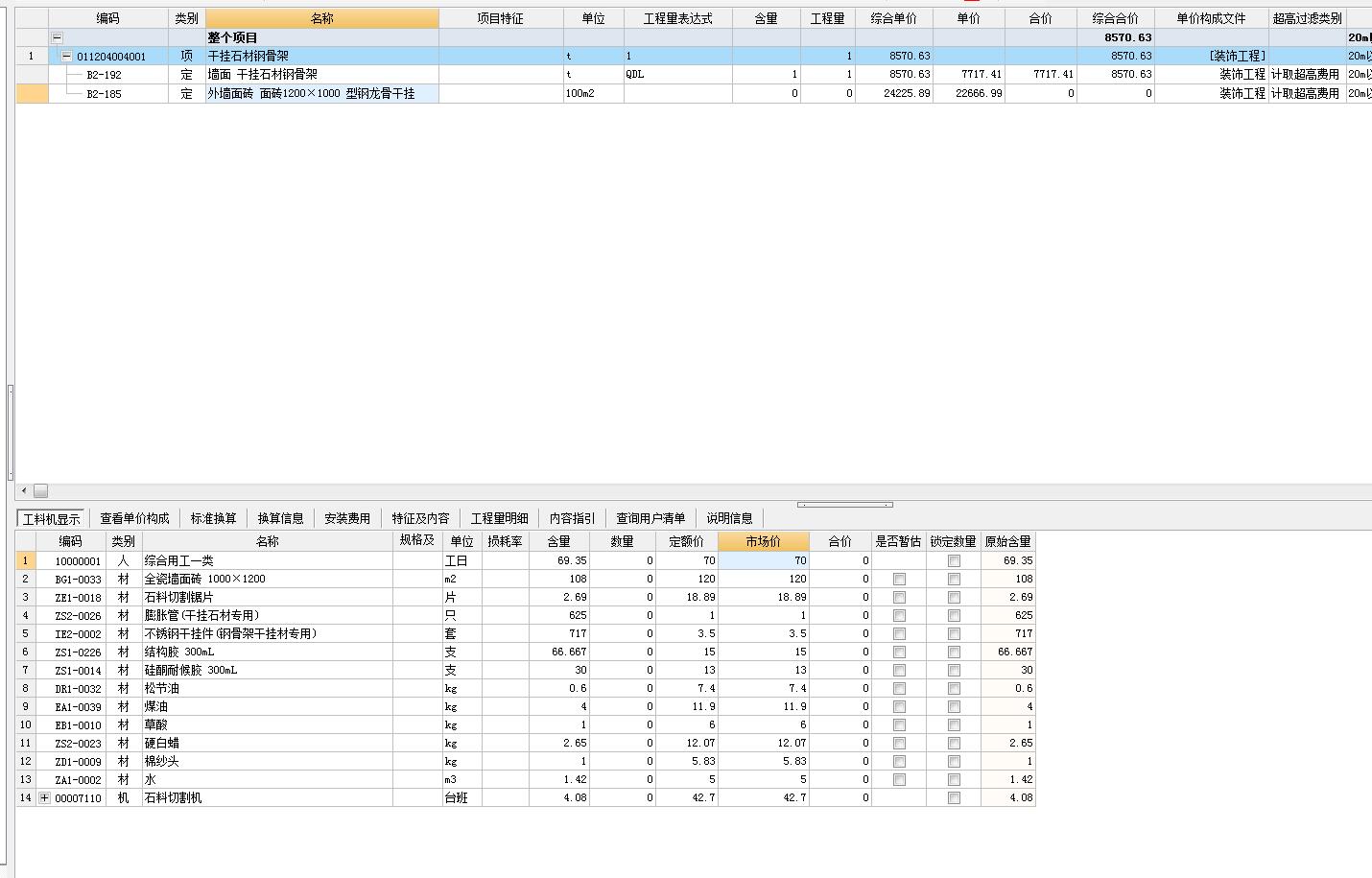Click the 台班 unit cell for 石料切割机
The image size is (1372, 878).
pos(462,797)
